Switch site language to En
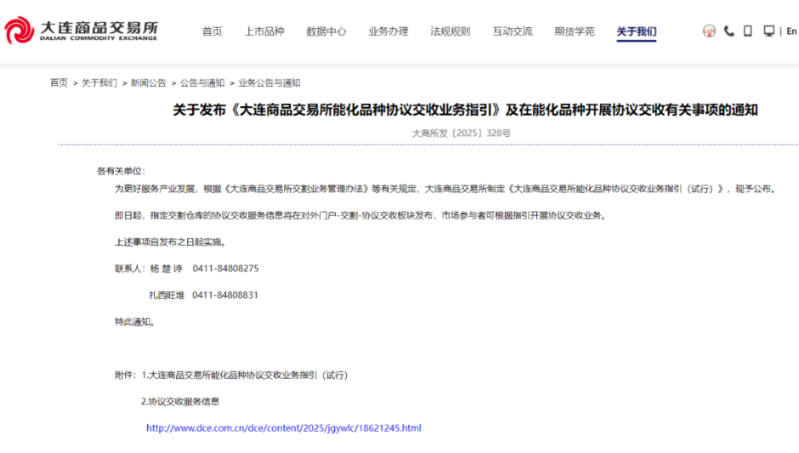 click(x=790, y=31)
